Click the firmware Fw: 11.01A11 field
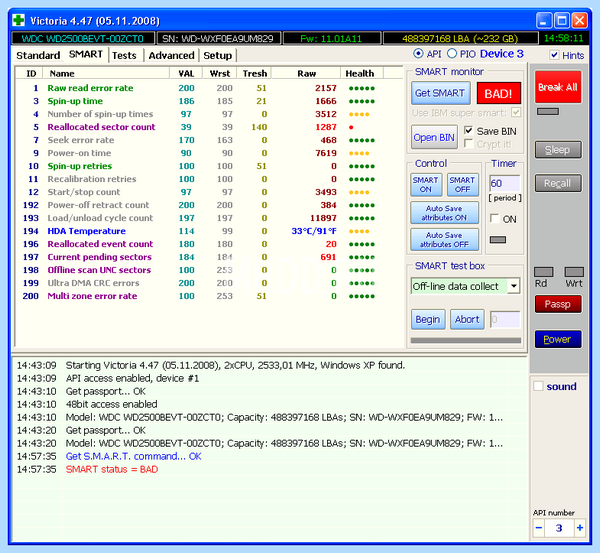This screenshot has height=553, width=600. tap(331, 38)
